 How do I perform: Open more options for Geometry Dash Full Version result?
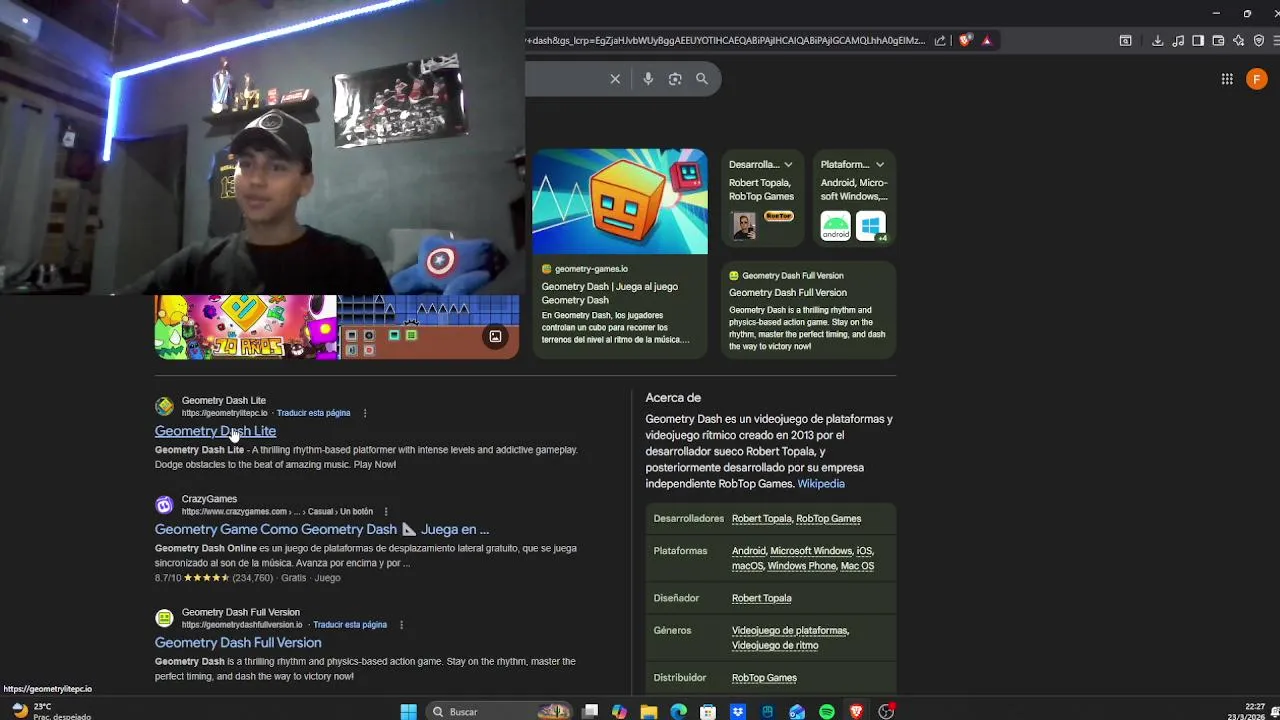click(x=401, y=625)
